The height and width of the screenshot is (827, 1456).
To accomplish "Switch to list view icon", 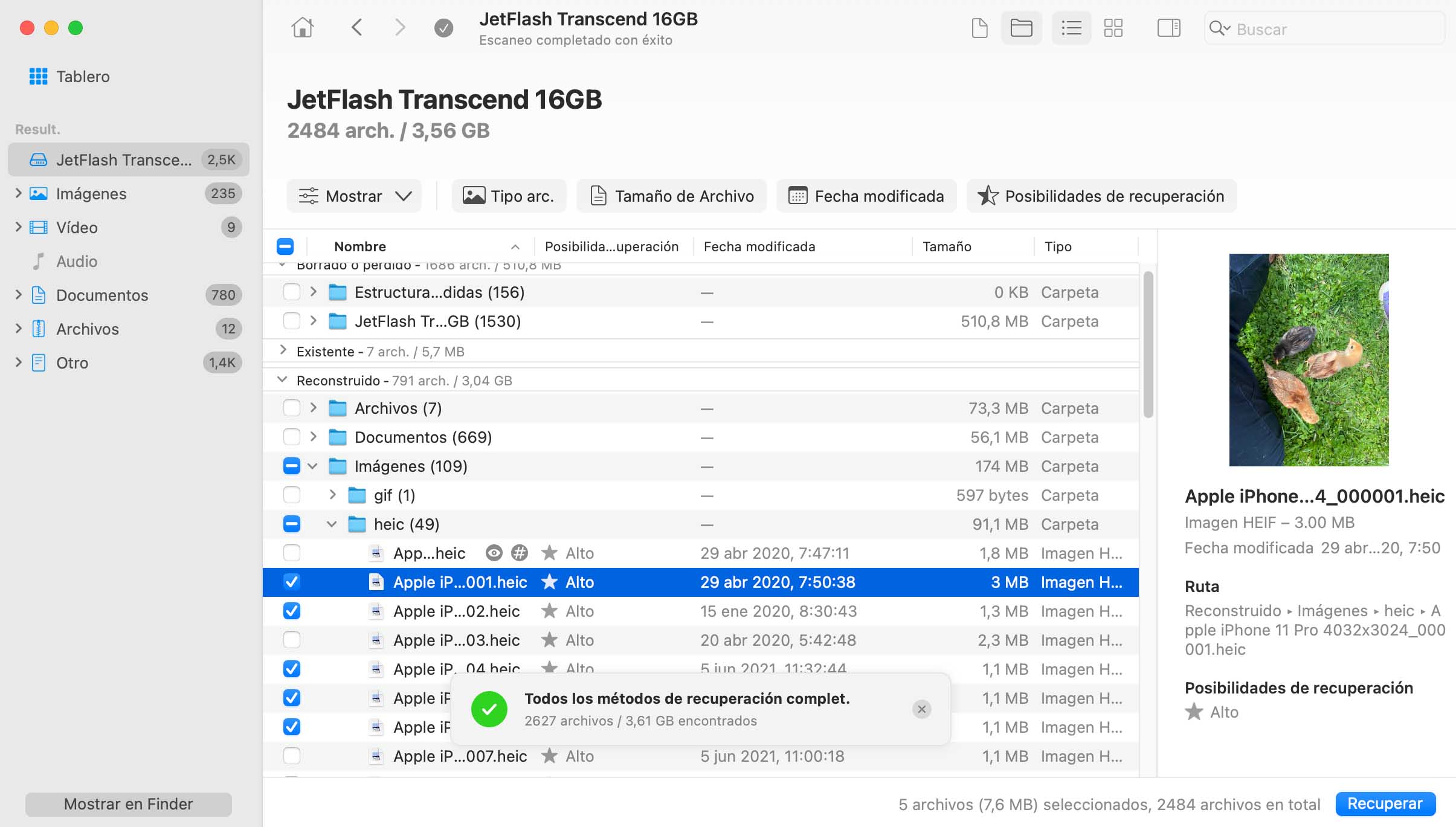I will [x=1071, y=28].
